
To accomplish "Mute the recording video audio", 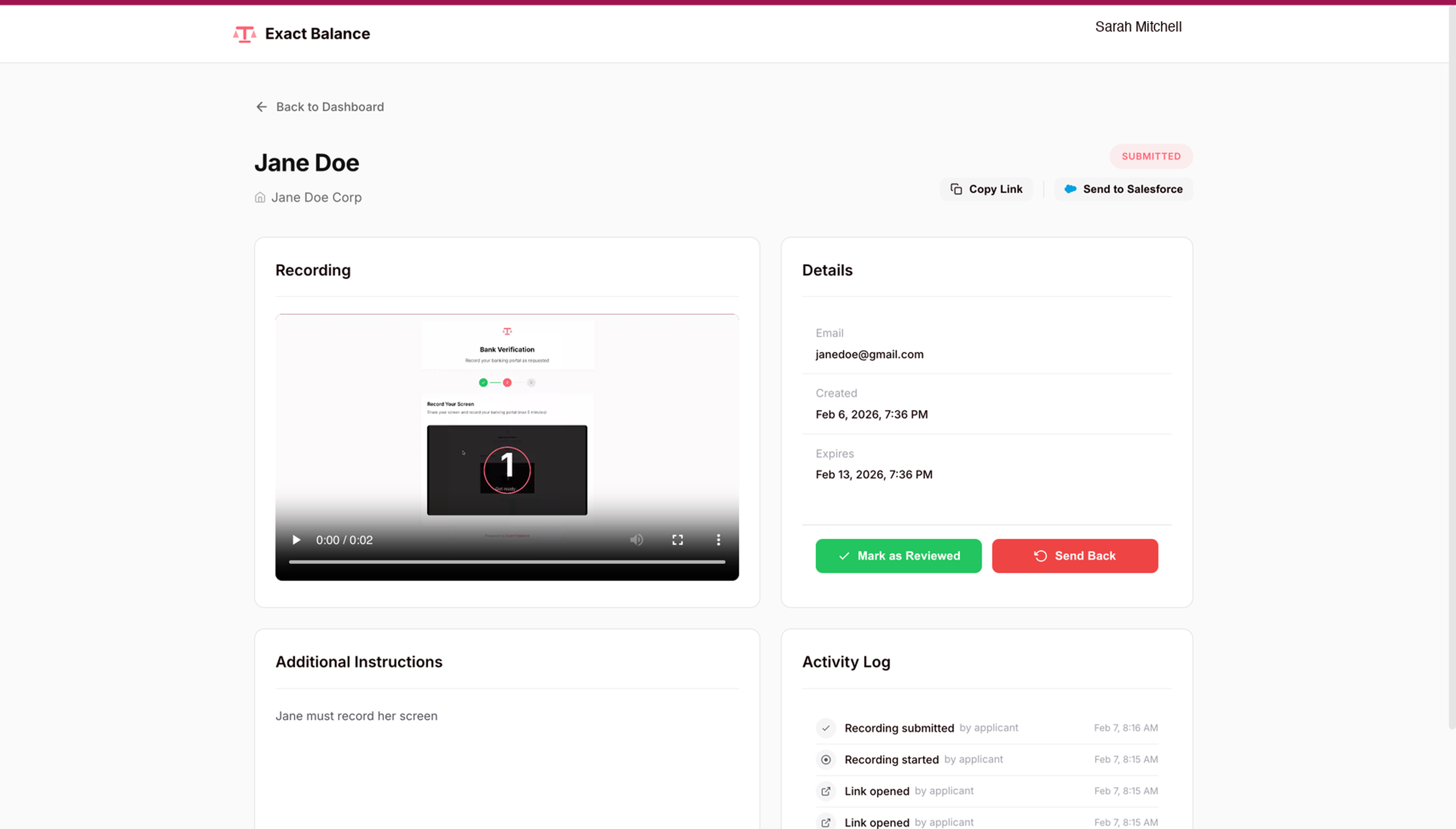I will (x=636, y=540).
